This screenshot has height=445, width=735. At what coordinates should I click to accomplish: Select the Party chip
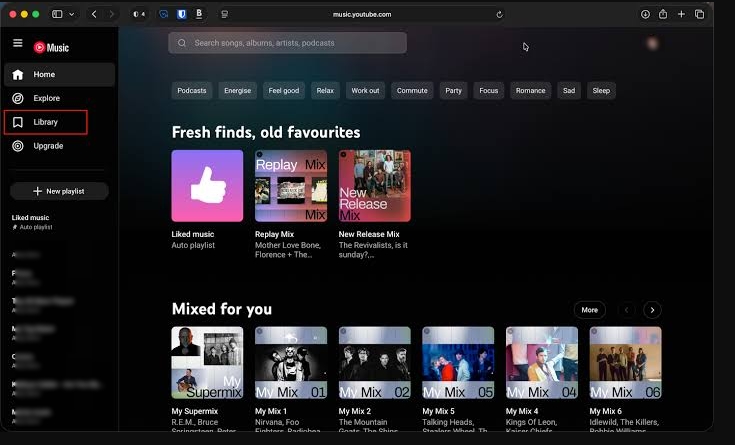[x=453, y=91]
